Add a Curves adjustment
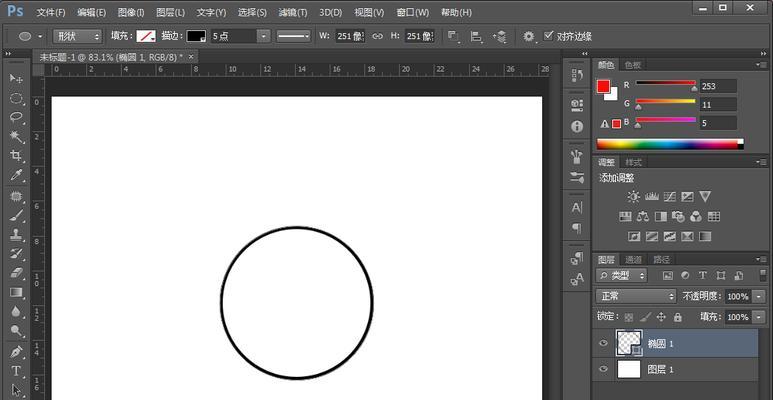The width and height of the screenshot is (773, 400). point(669,197)
